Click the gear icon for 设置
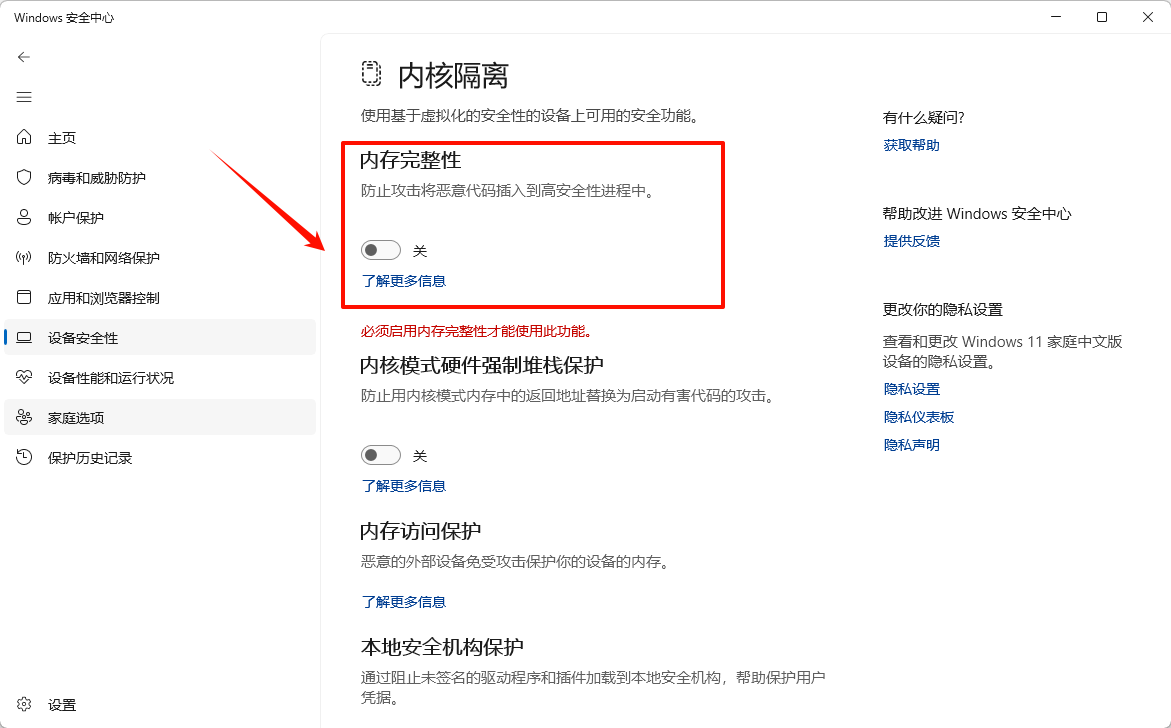Image resolution: width=1171 pixels, height=728 pixels. pos(24,704)
